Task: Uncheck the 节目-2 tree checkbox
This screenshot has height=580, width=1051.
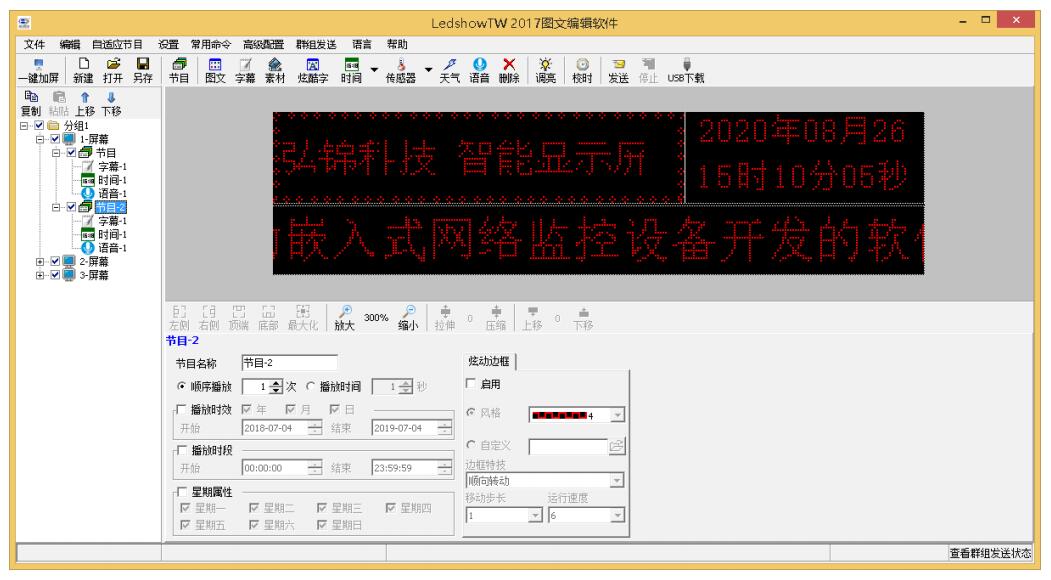Action: click(x=71, y=207)
